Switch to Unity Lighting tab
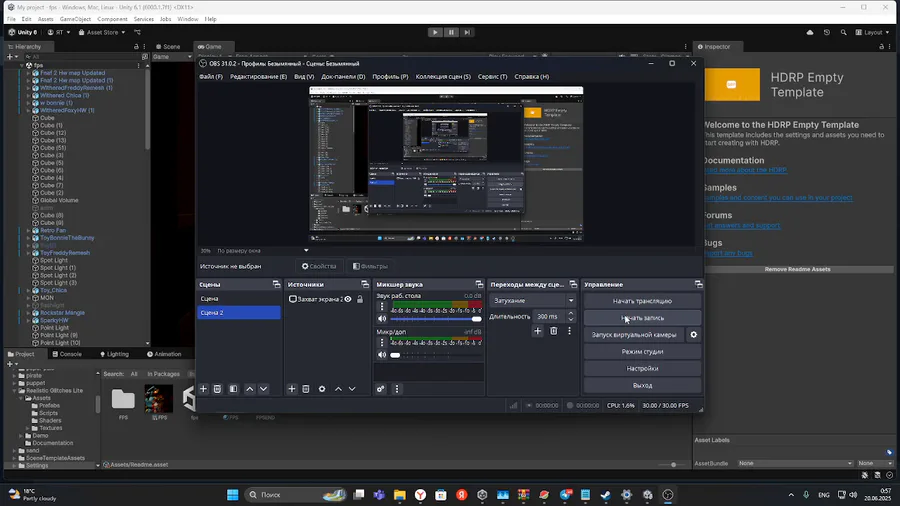This screenshot has width=900, height=506. point(114,354)
